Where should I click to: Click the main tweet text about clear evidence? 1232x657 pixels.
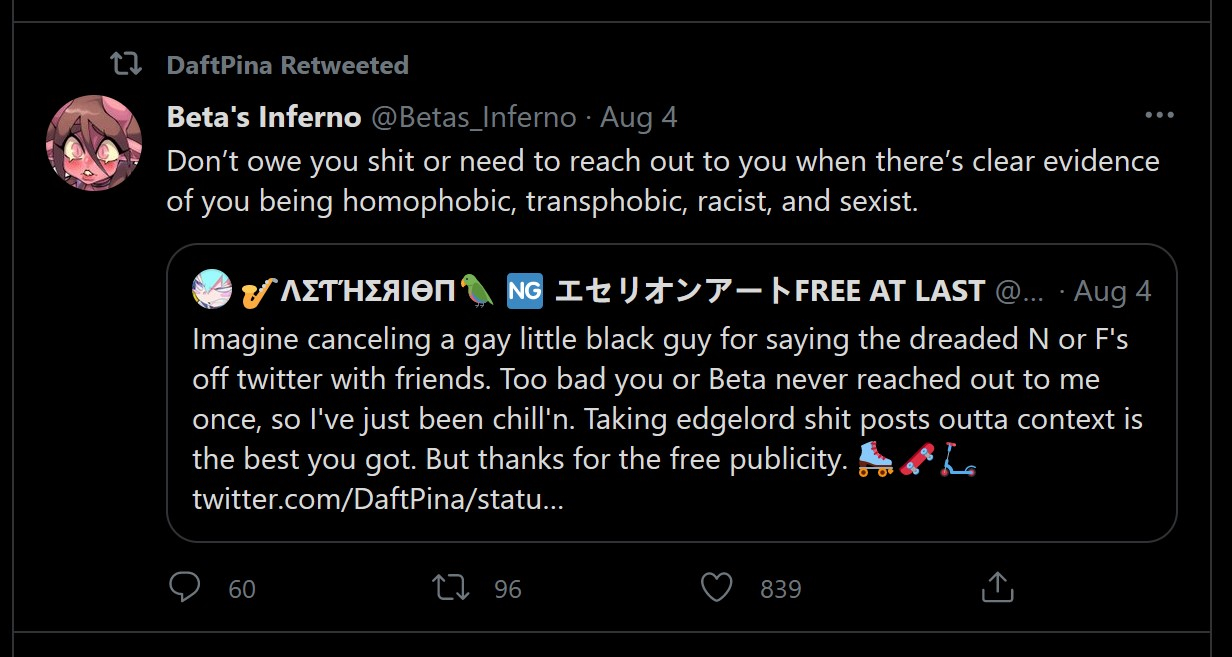663,181
